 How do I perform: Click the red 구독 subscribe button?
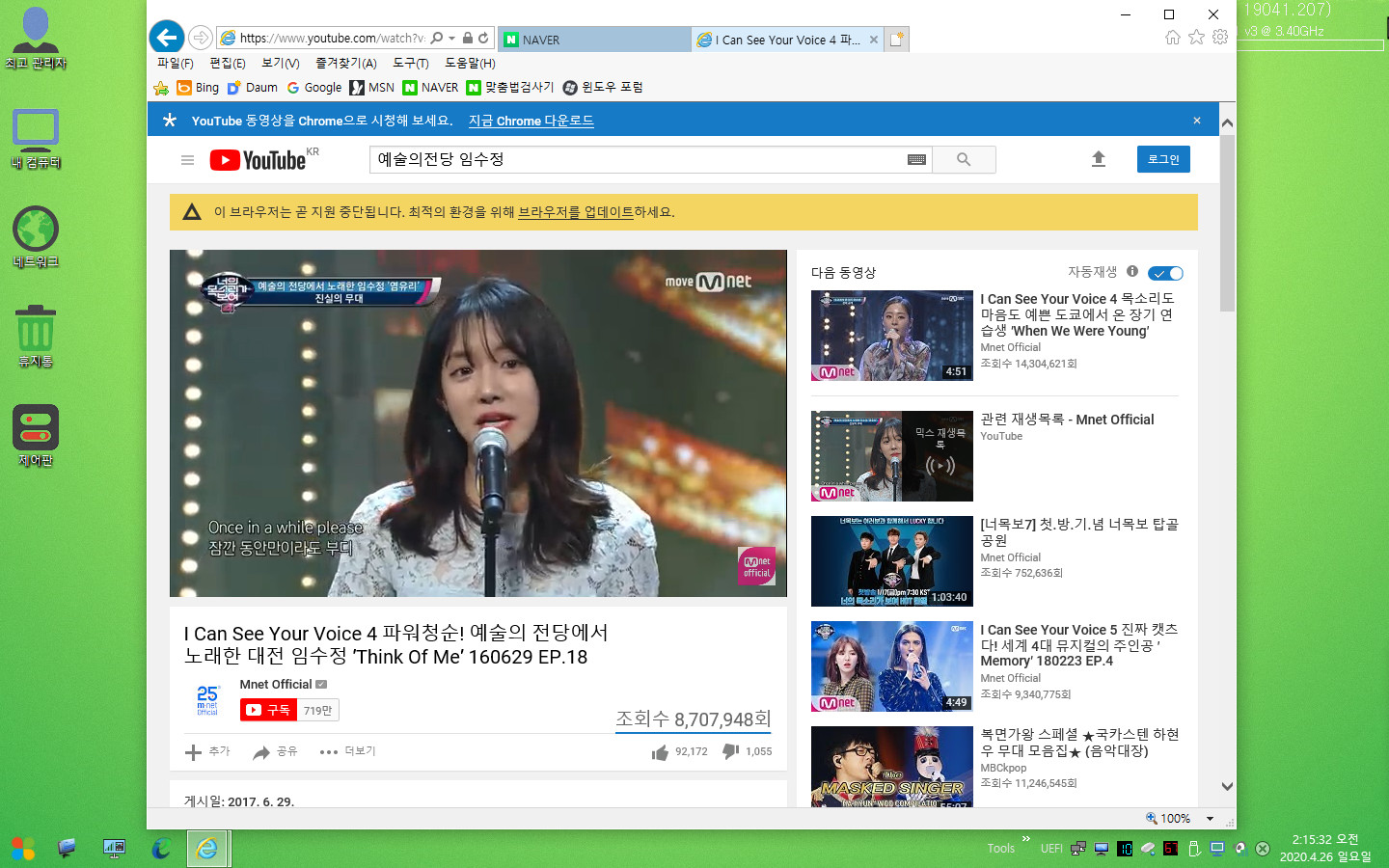269,710
